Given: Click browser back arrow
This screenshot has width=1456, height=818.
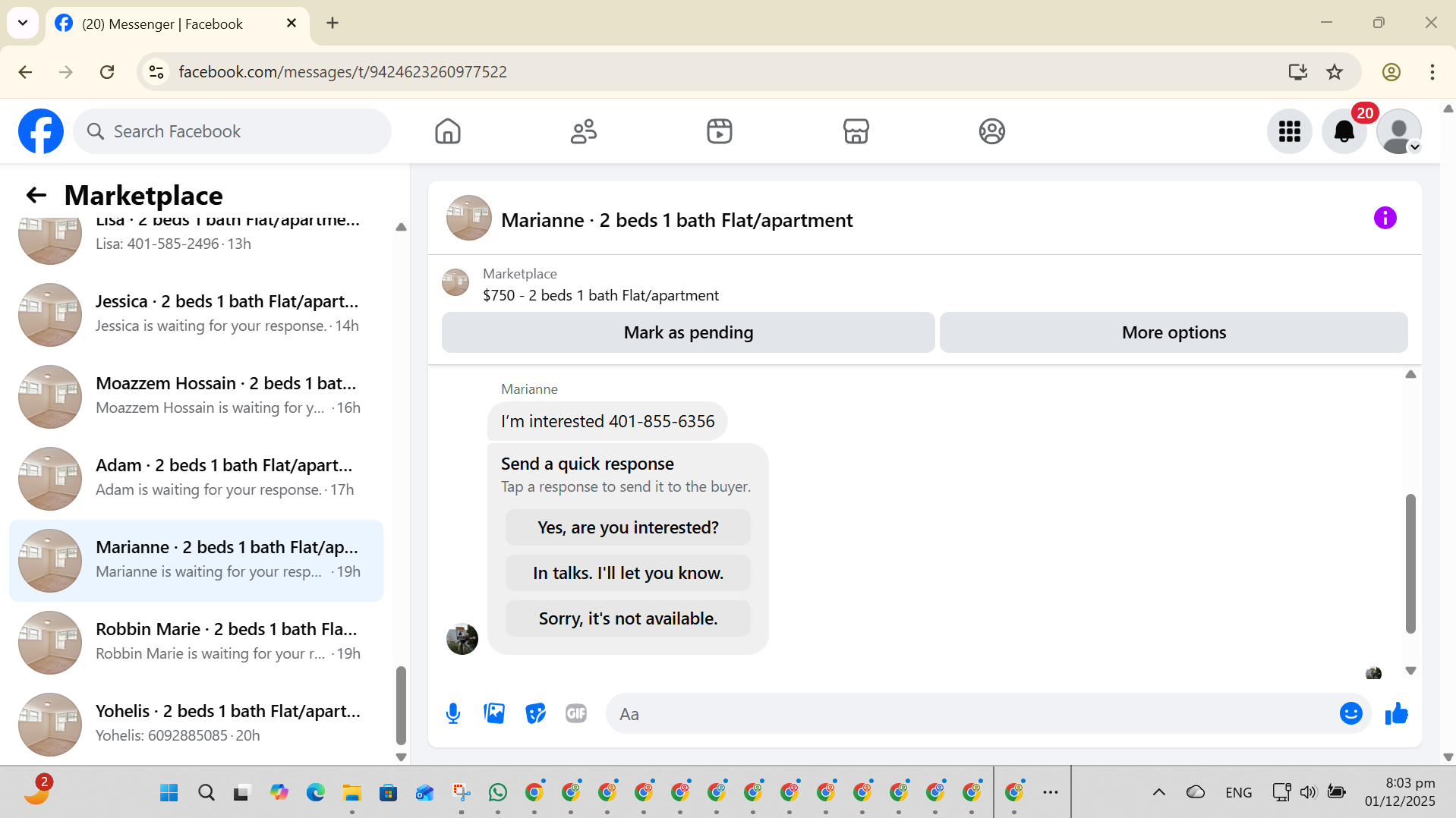Looking at the screenshot, I should click(25, 72).
